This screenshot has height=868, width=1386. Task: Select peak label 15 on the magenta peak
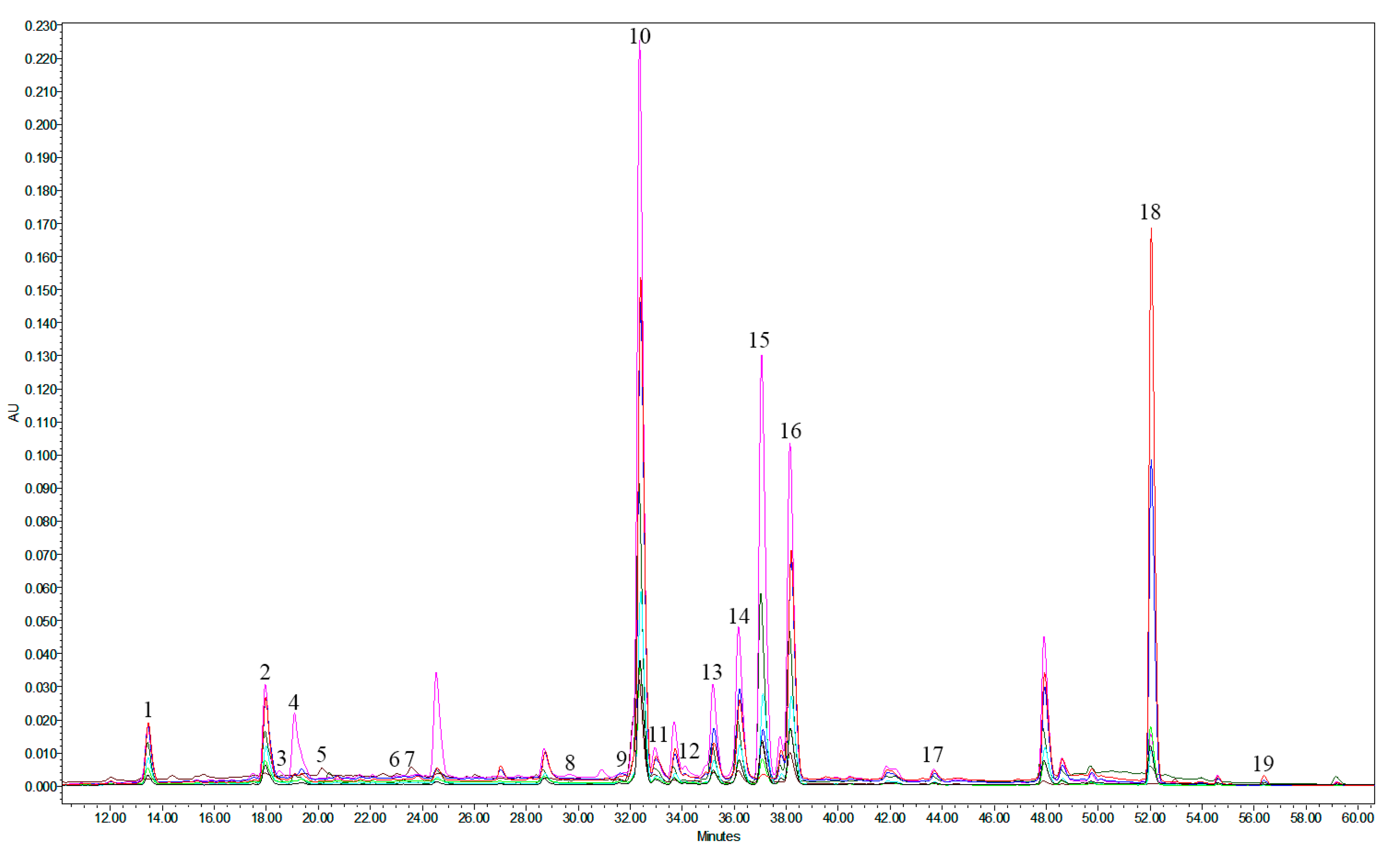(760, 339)
